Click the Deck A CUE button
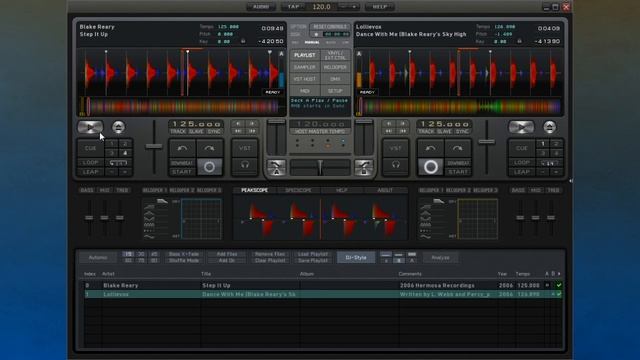The image size is (640, 360). (91, 148)
